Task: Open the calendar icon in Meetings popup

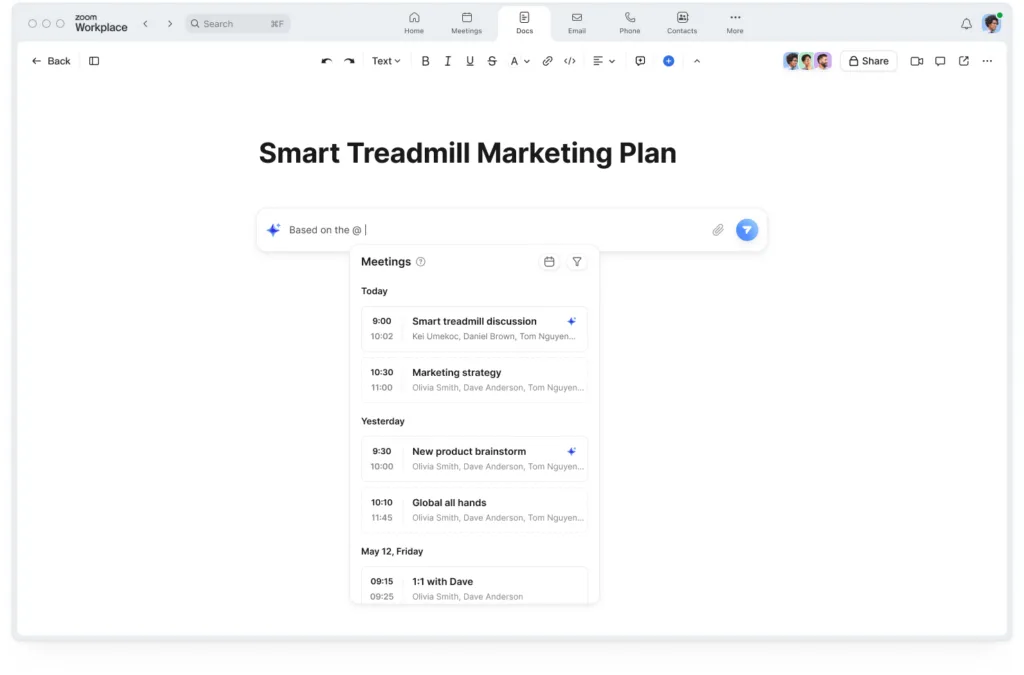Action: click(x=549, y=261)
